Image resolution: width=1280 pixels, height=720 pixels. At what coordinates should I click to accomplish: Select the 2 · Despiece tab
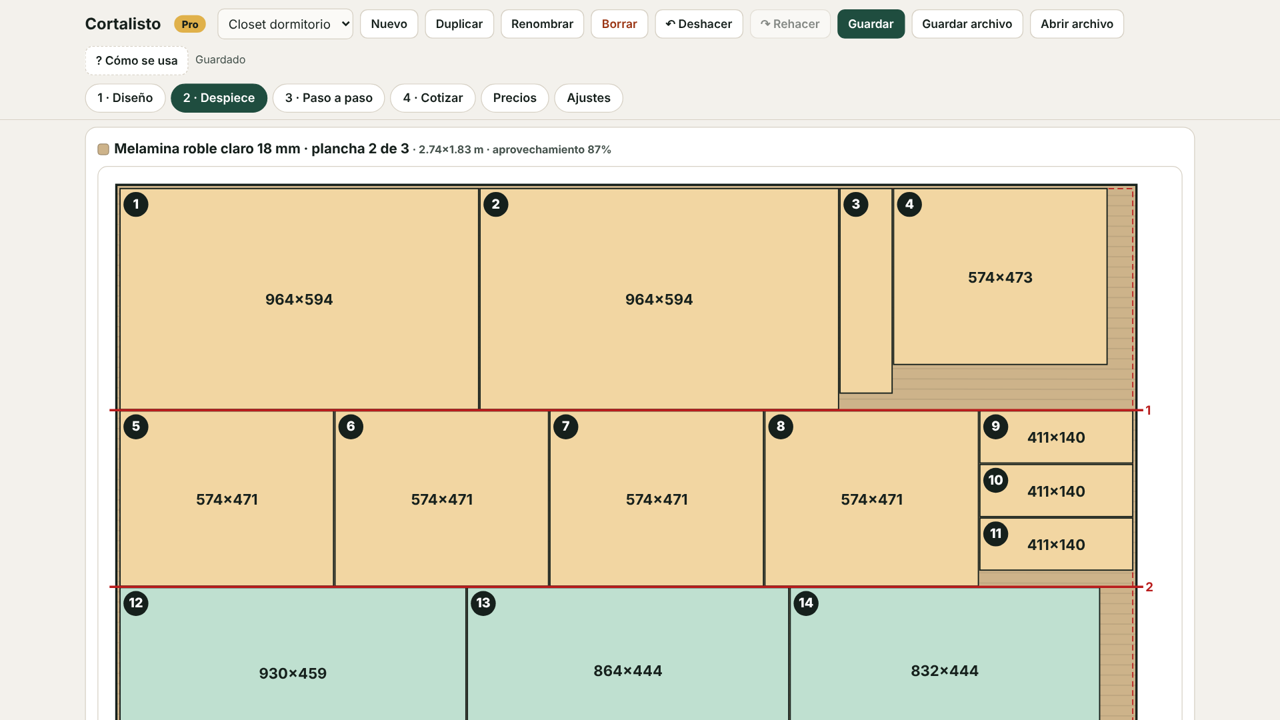click(219, 98)
